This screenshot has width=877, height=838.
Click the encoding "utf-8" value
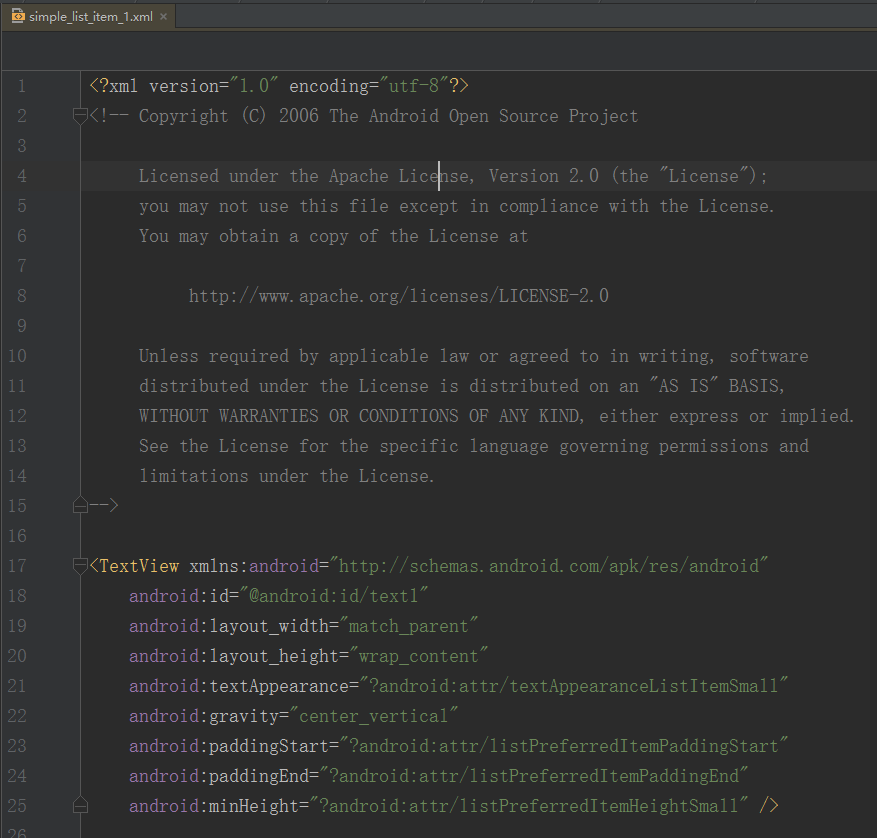point(414,86)
